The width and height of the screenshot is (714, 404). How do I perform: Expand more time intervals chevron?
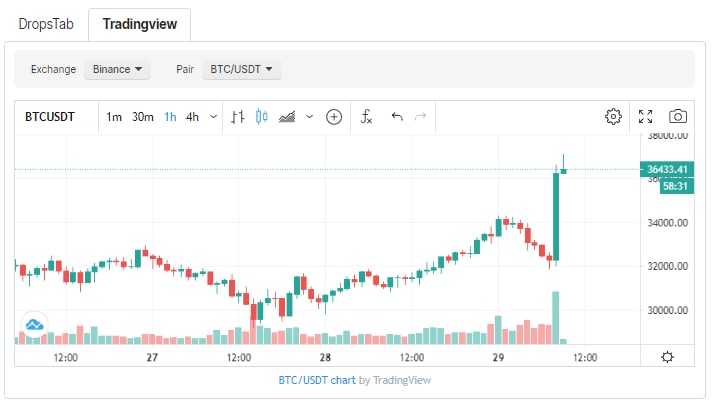point(213,117)
